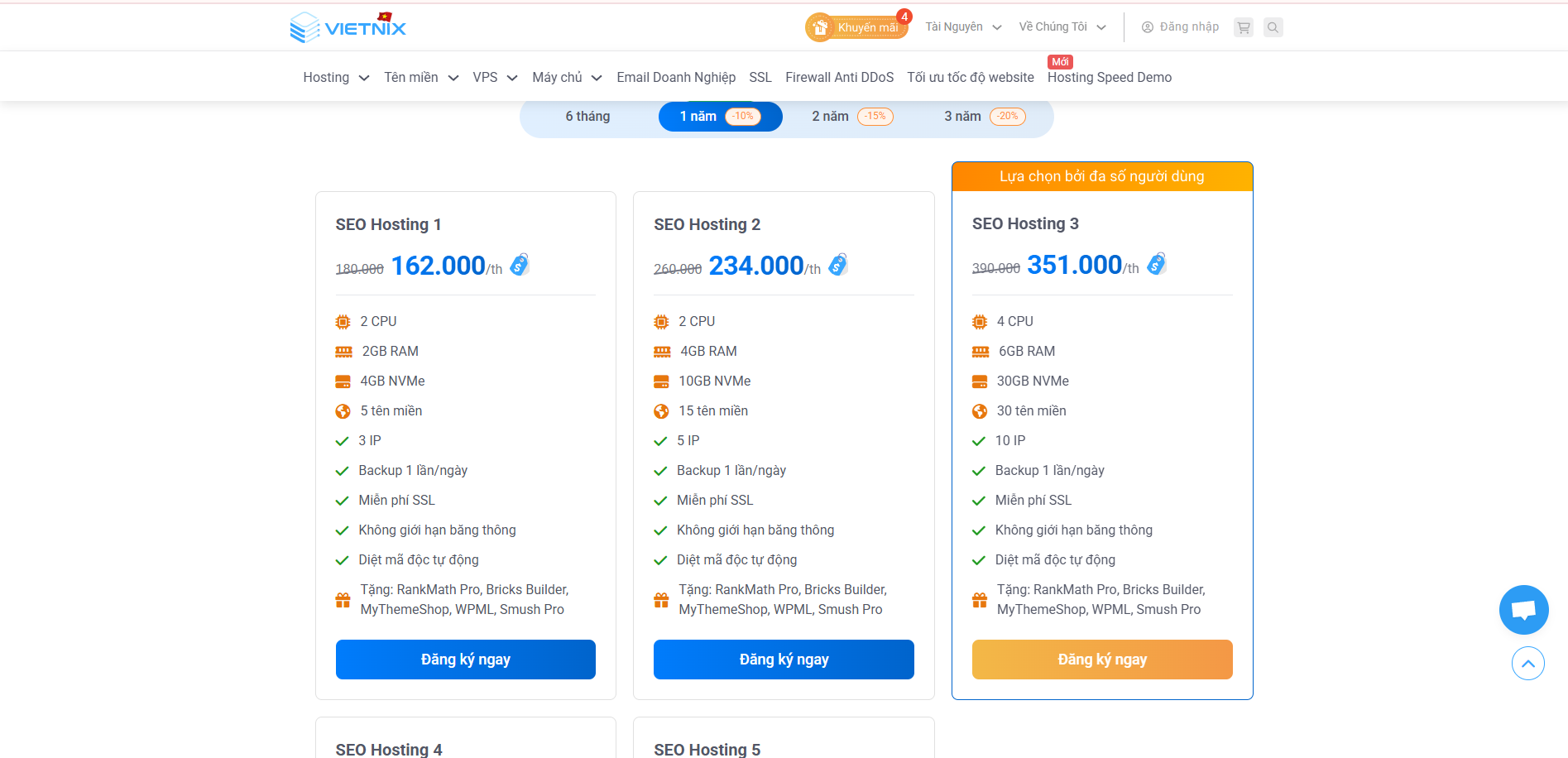Image resolution: width=1568 pixels, height=758 pixels.
Task: Open the Khuyến mãi promotions badge
Action: [857, 27]
